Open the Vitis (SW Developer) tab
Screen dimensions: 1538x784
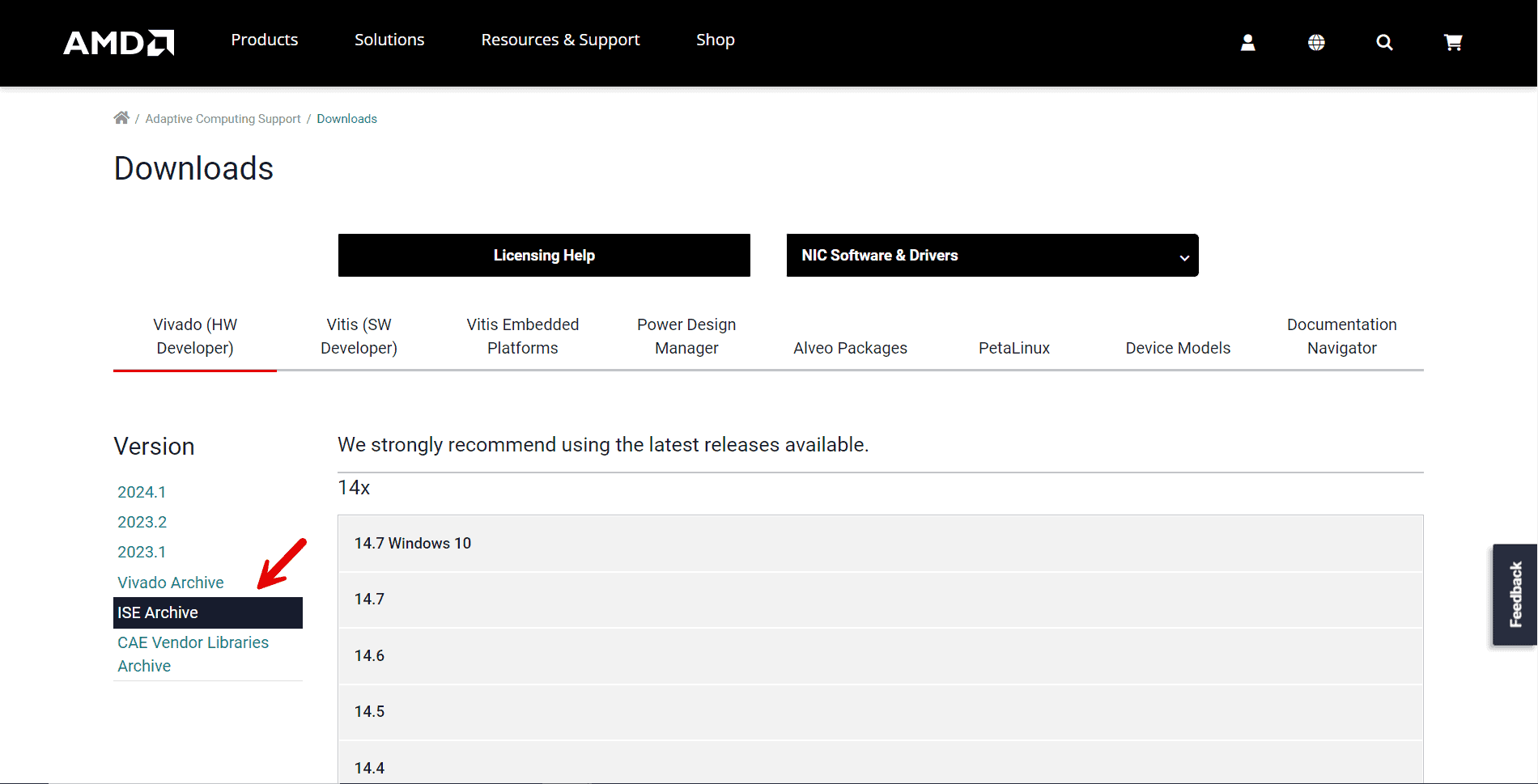click(x=359, y=336)
